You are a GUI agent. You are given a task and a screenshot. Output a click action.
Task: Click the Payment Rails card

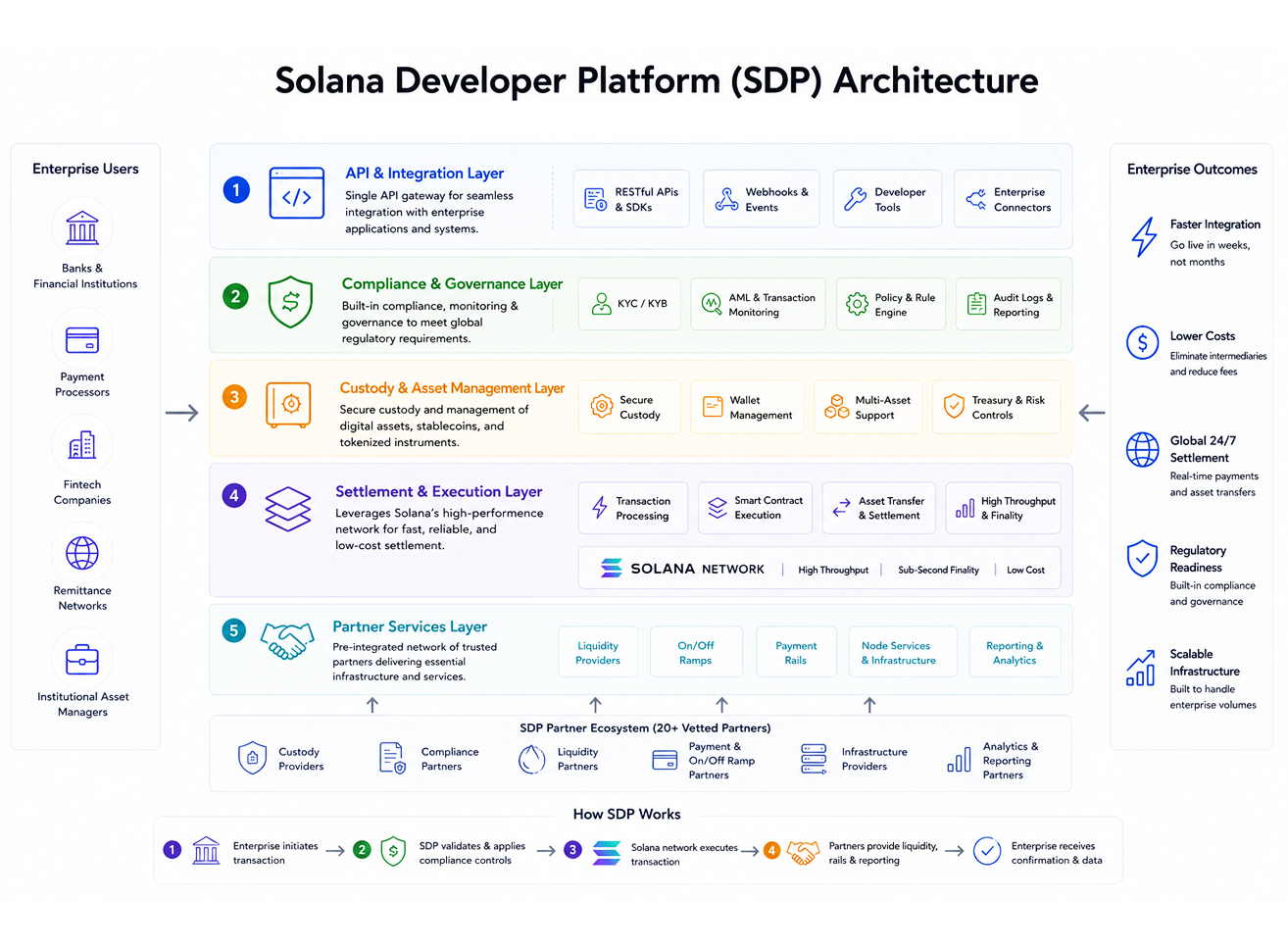pos(796,652)
